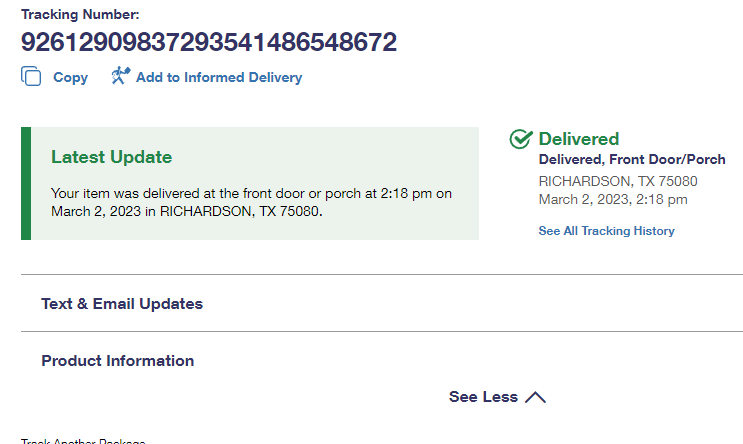Screen dimensions: 743x444
Task: Click the Tracking Number label
Action: (81, 14)
